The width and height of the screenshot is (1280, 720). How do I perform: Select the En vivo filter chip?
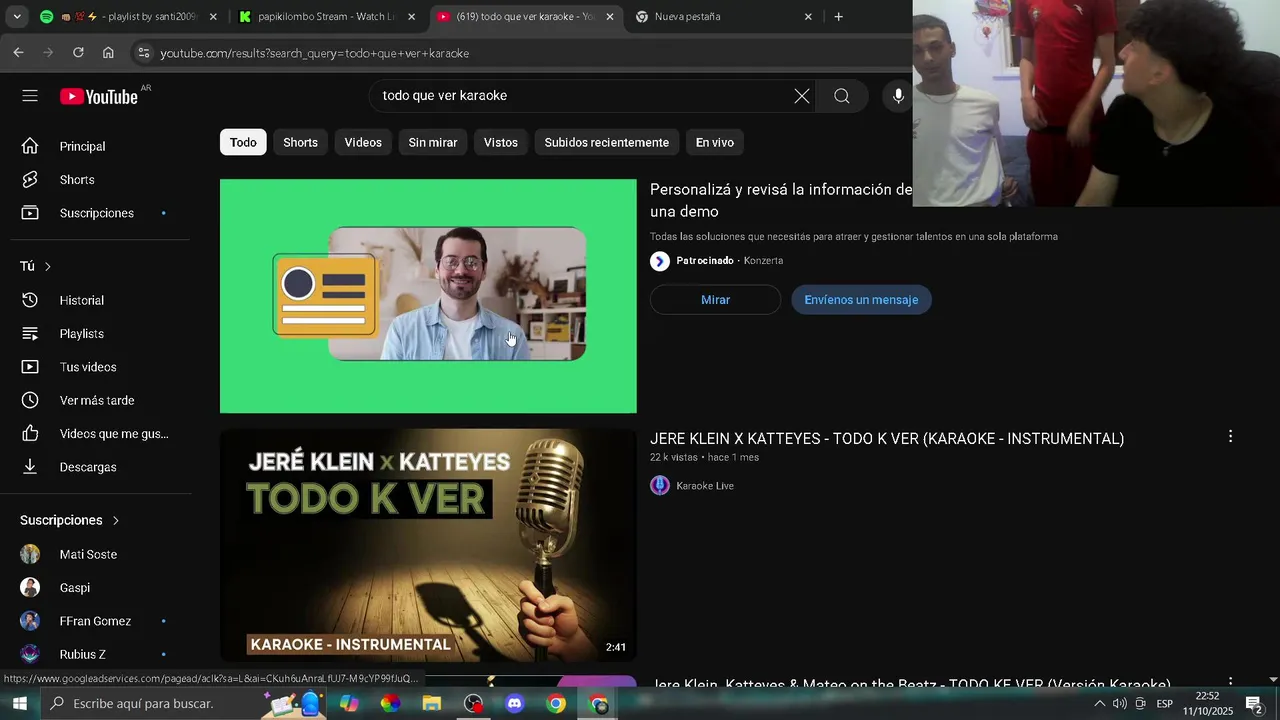pos(715,142)
